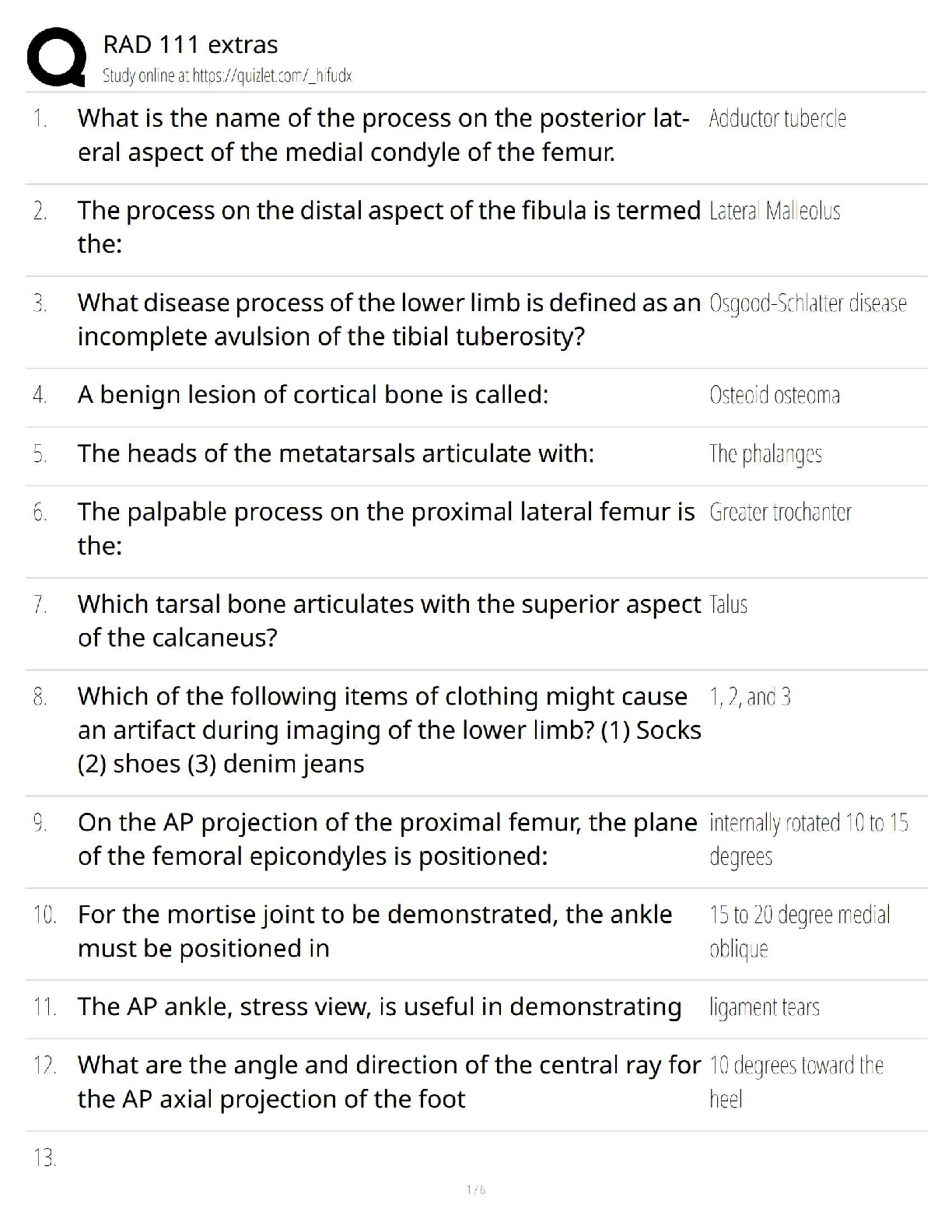Screen dimensions: 952x1232
Task: Click the page indicator 1/6
Action: pyautogui.click(x=476, y=1189)
